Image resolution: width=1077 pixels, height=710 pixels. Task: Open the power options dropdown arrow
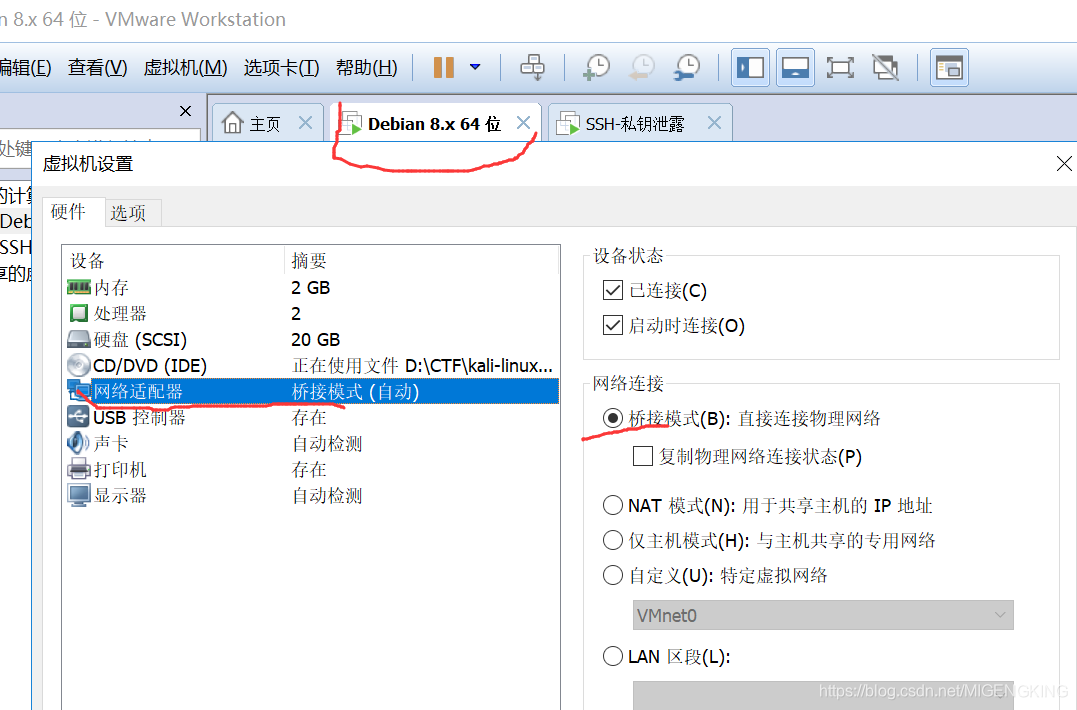point(475,67)
